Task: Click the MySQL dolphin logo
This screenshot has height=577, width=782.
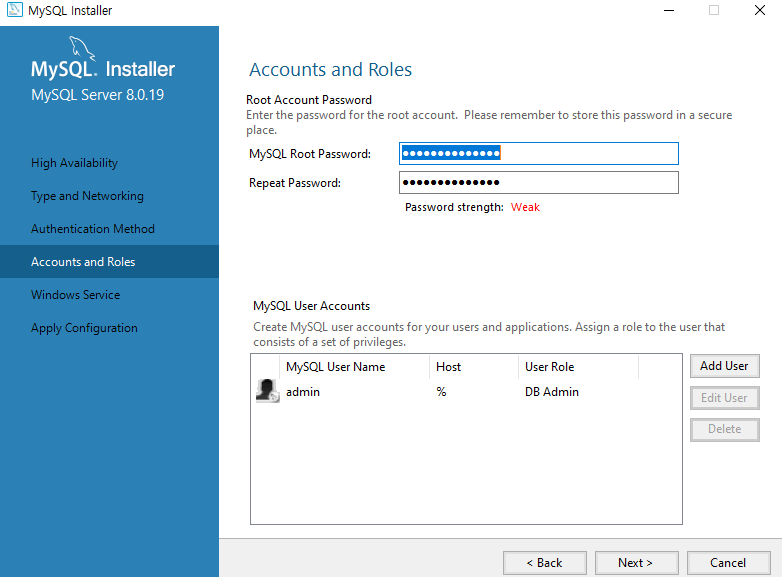Action: point(82,48)
